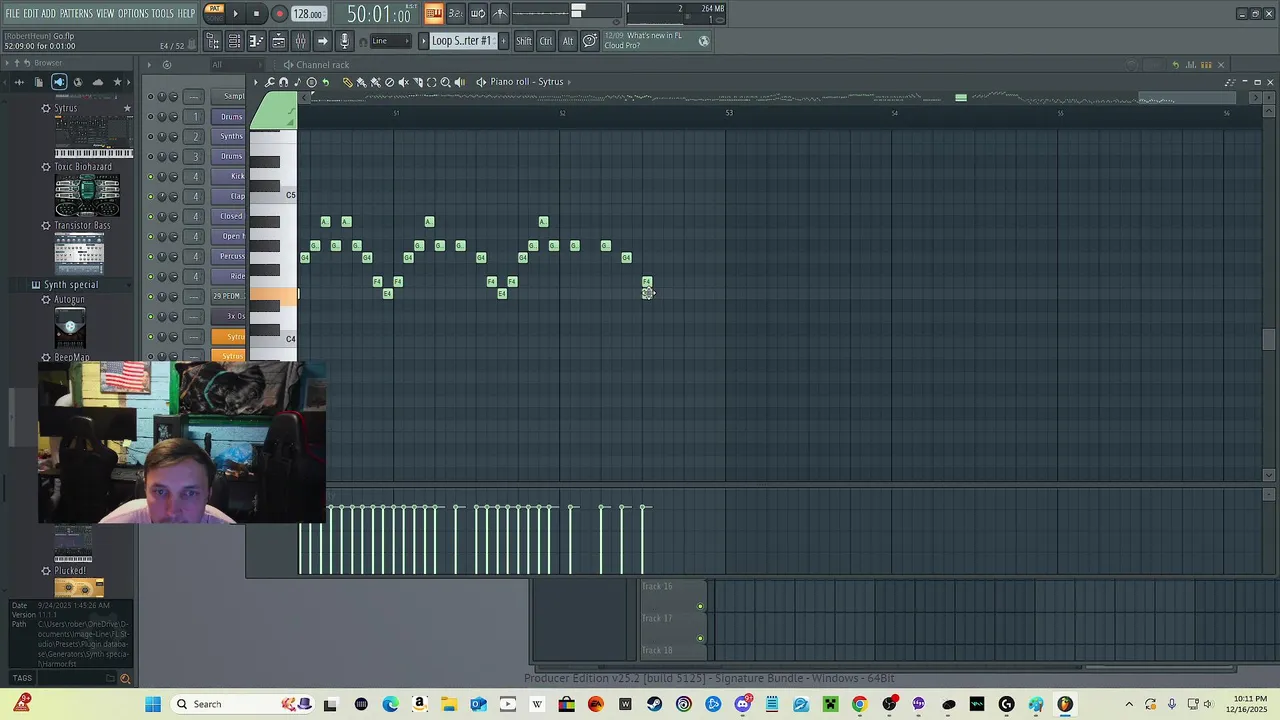
Task: Open the Line snap dropdown
Action: (x=391, y=41)
